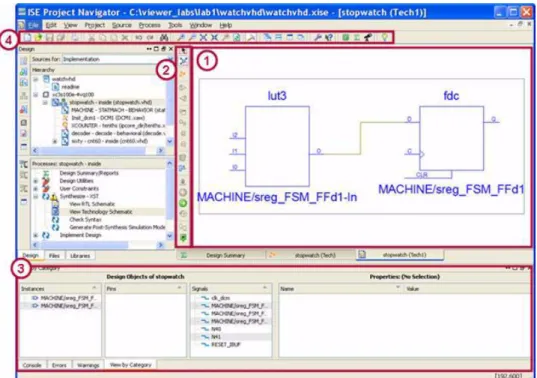Click the dark green icon at bottom of schematic toolbar
The height and width of the screenshot is (378, 537).
183,238
